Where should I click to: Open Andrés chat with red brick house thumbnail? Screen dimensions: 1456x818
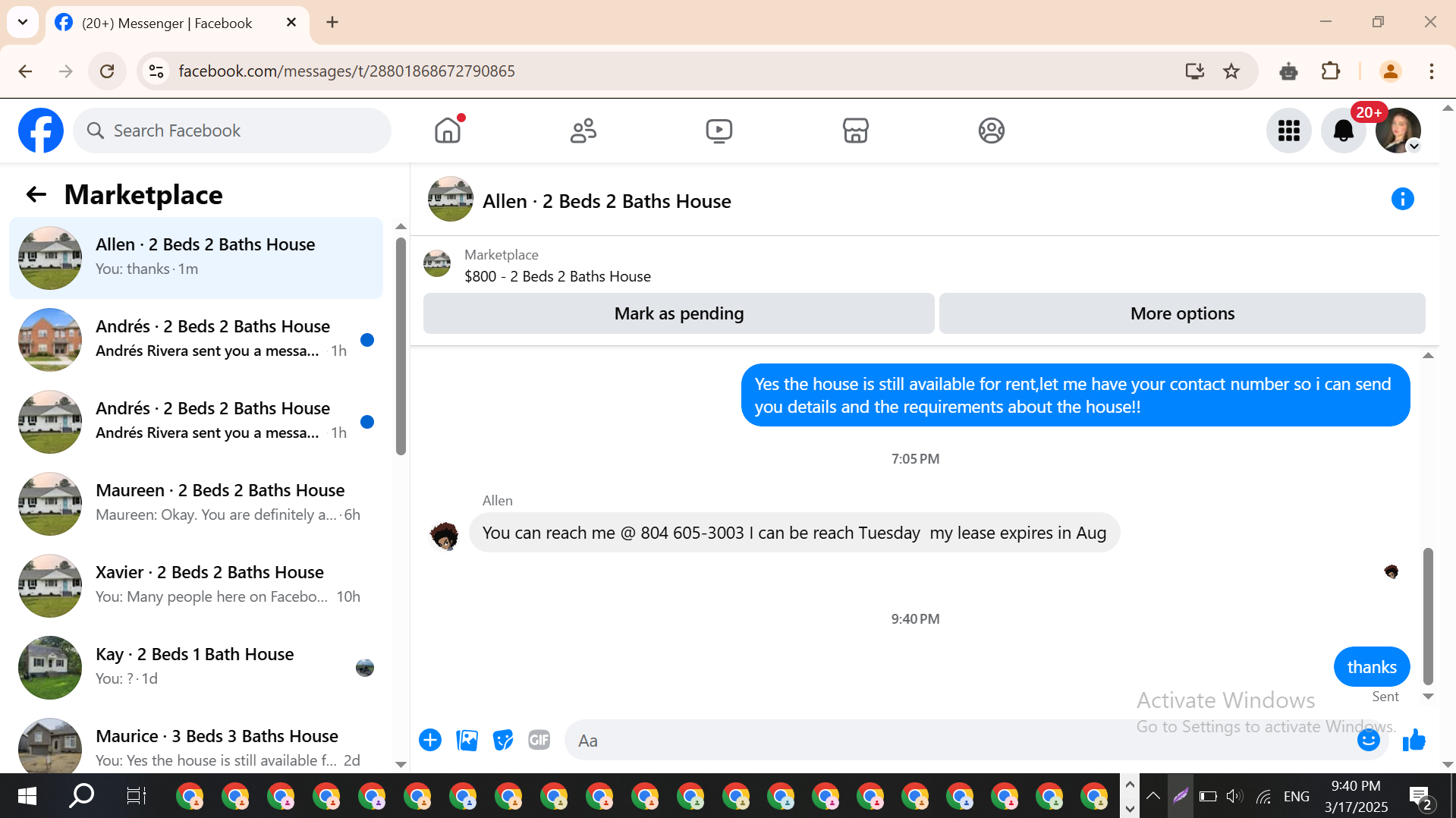[197, 340]
